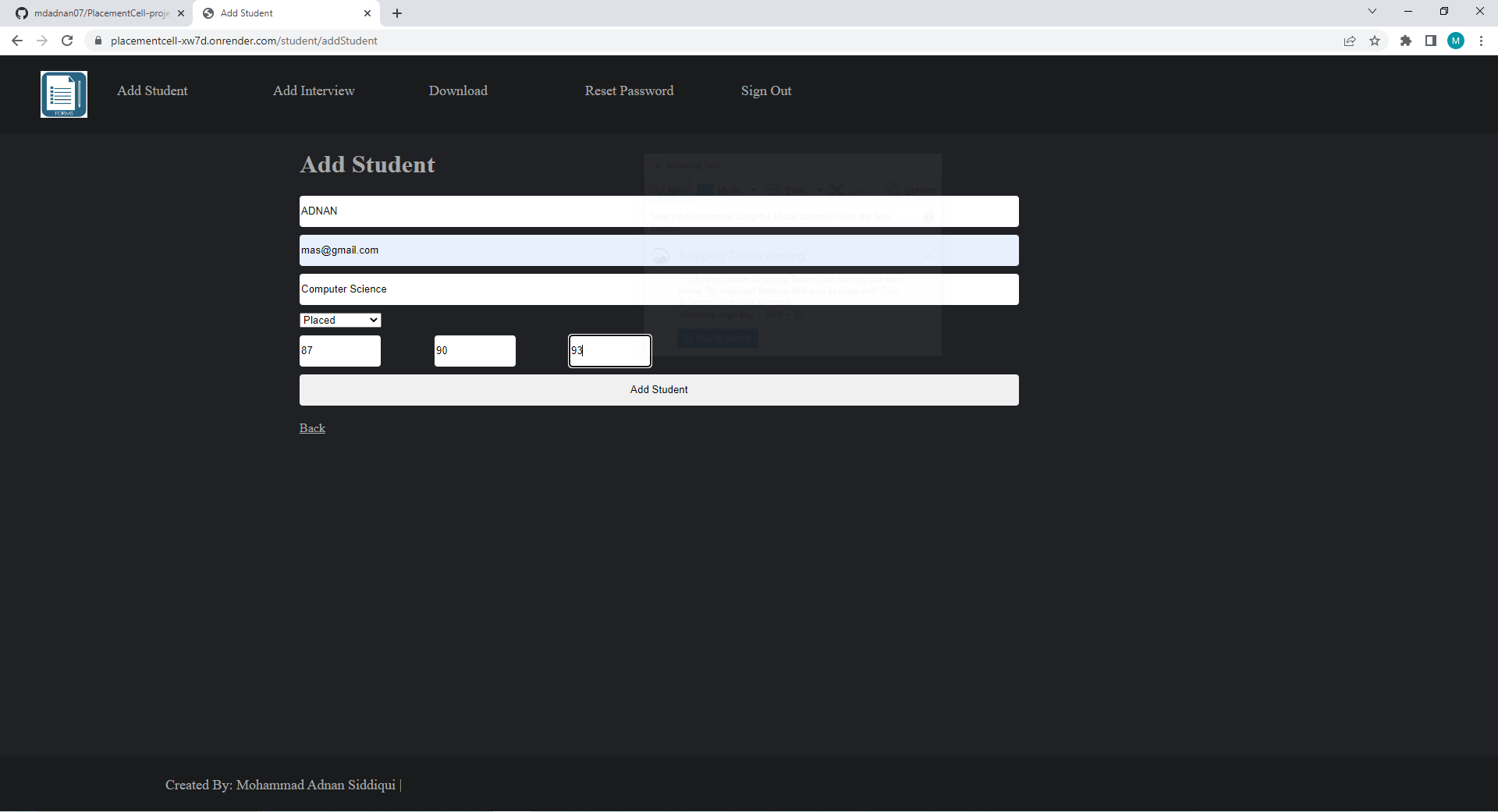Image resolution: width=1498 pixels, height=812 pixels.
Task: Click the Add Student submit button
Action: pyautogui.click(x=658, y=389)
